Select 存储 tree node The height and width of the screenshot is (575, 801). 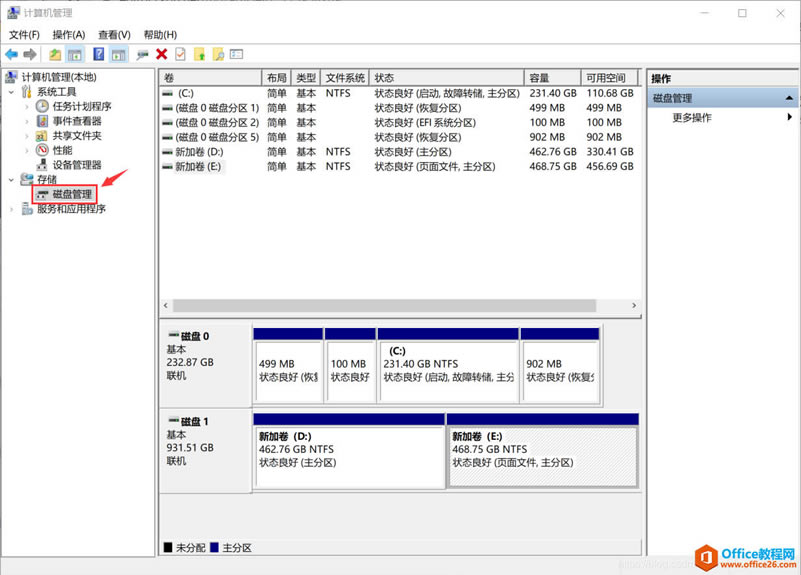[46, 179]
